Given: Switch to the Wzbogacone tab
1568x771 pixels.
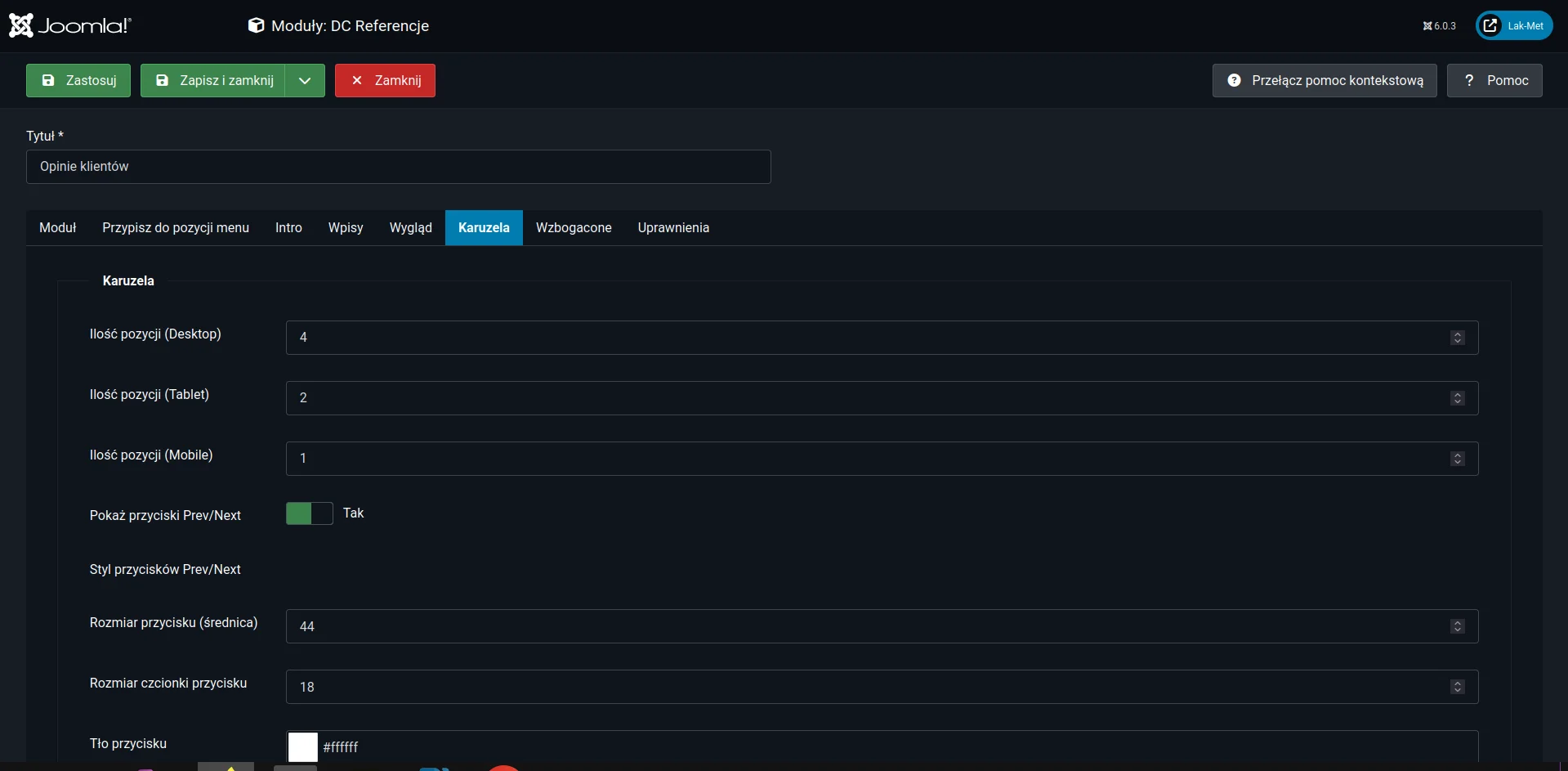Looking at the screenshot, I should coord(574,227).
